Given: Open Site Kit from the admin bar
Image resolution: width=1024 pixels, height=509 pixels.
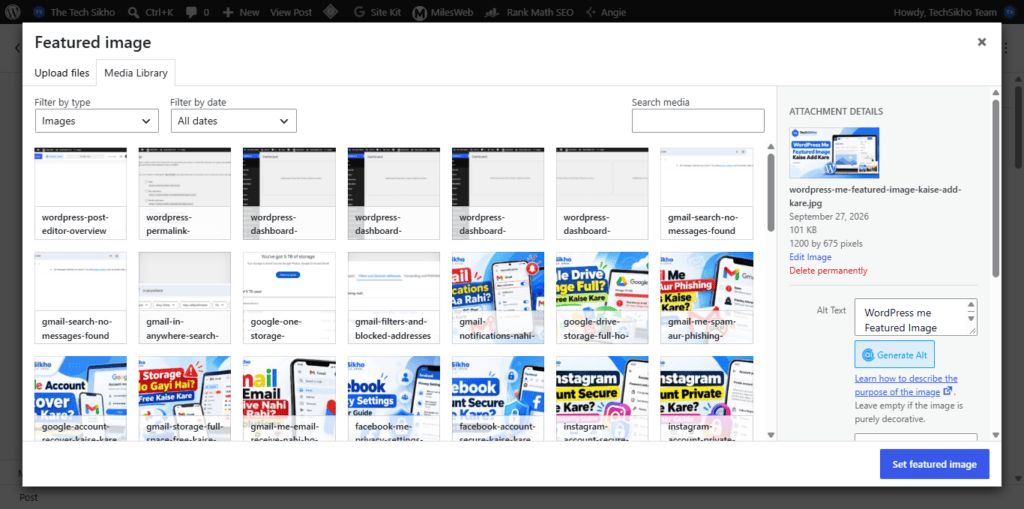Looking at the screenshot, I should click(x=376, y=12).
